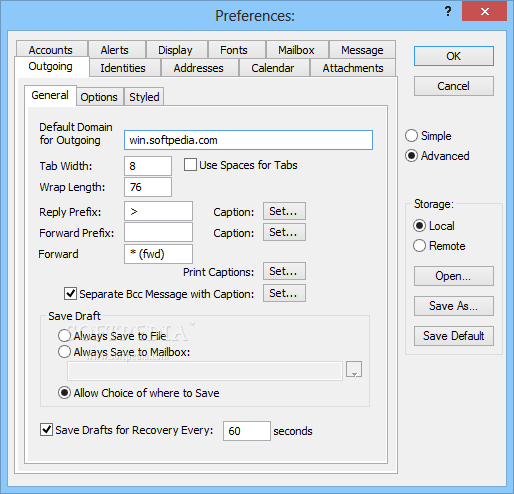This screenshot has height=494, width=514.
Task: Select Always Save to File
Action: pyautogui.click(x=64, y=336)
